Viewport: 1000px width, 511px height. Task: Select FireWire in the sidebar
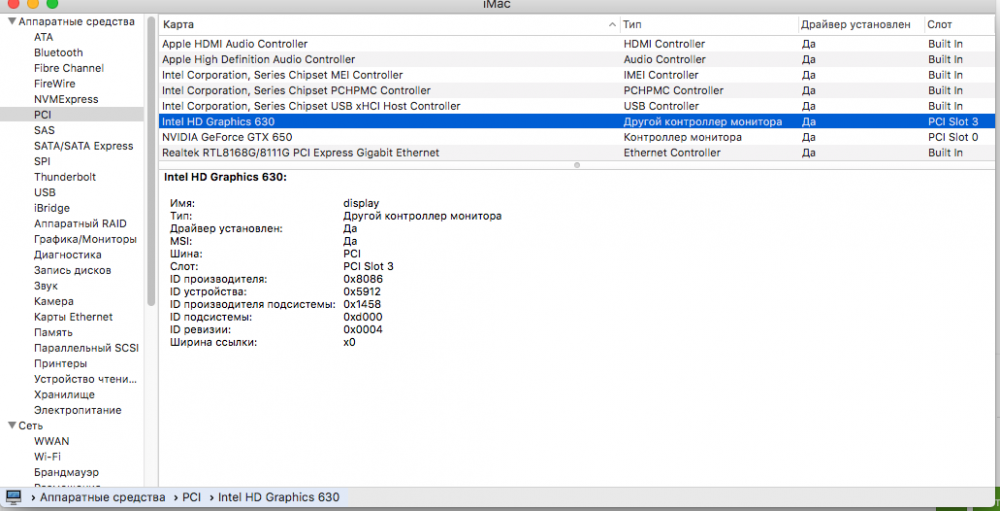pyautogui.click(x=55, y=84)
